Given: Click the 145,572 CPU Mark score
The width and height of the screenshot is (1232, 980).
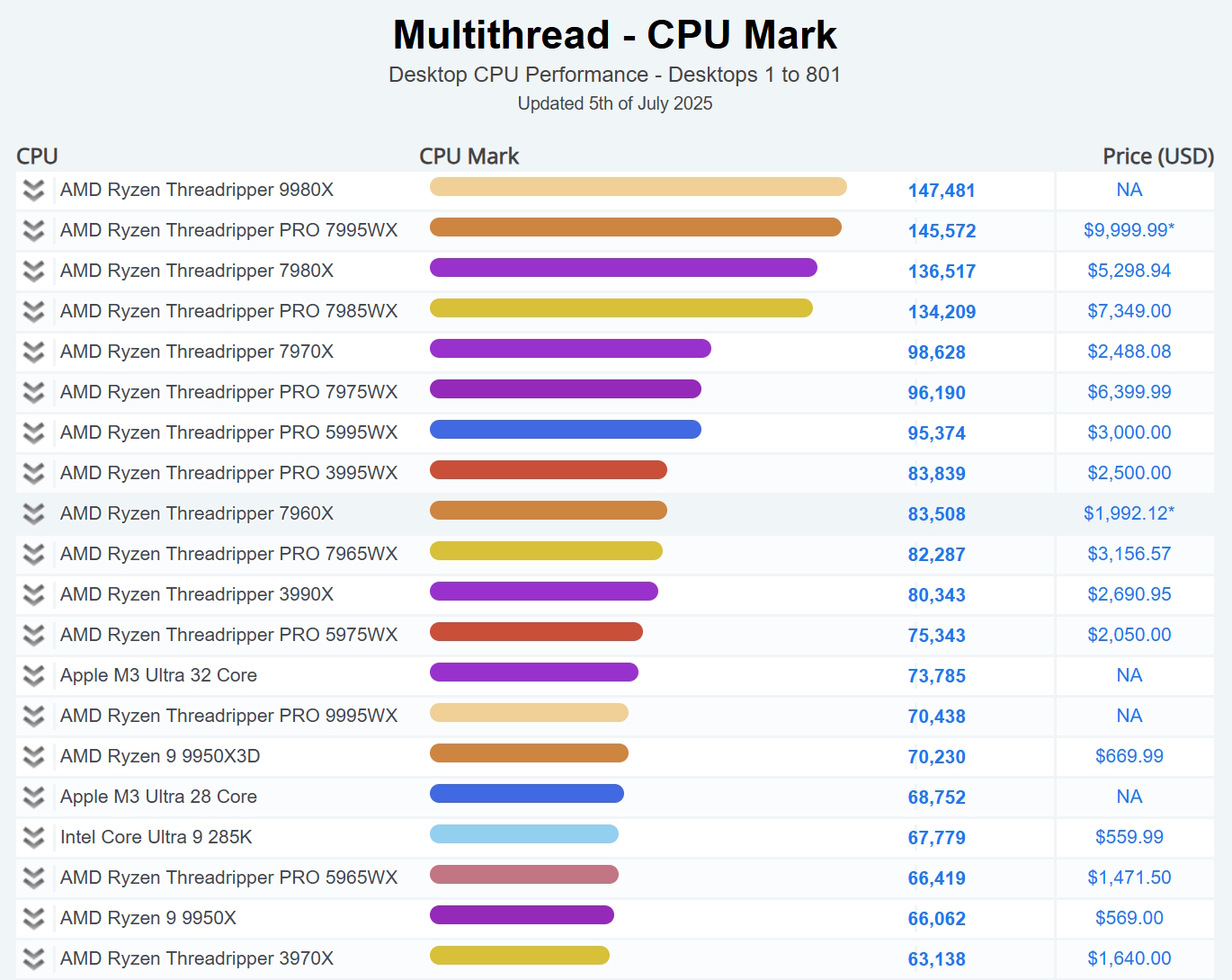Looking at the screenshot, I should 942,231.
